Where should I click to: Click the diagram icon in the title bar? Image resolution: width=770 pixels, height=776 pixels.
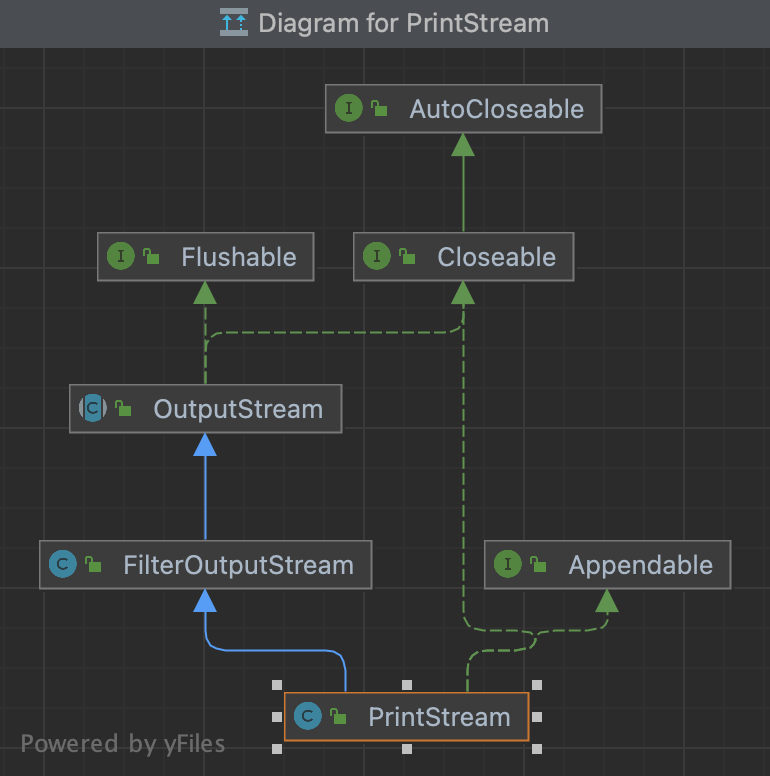click(233, 22)
